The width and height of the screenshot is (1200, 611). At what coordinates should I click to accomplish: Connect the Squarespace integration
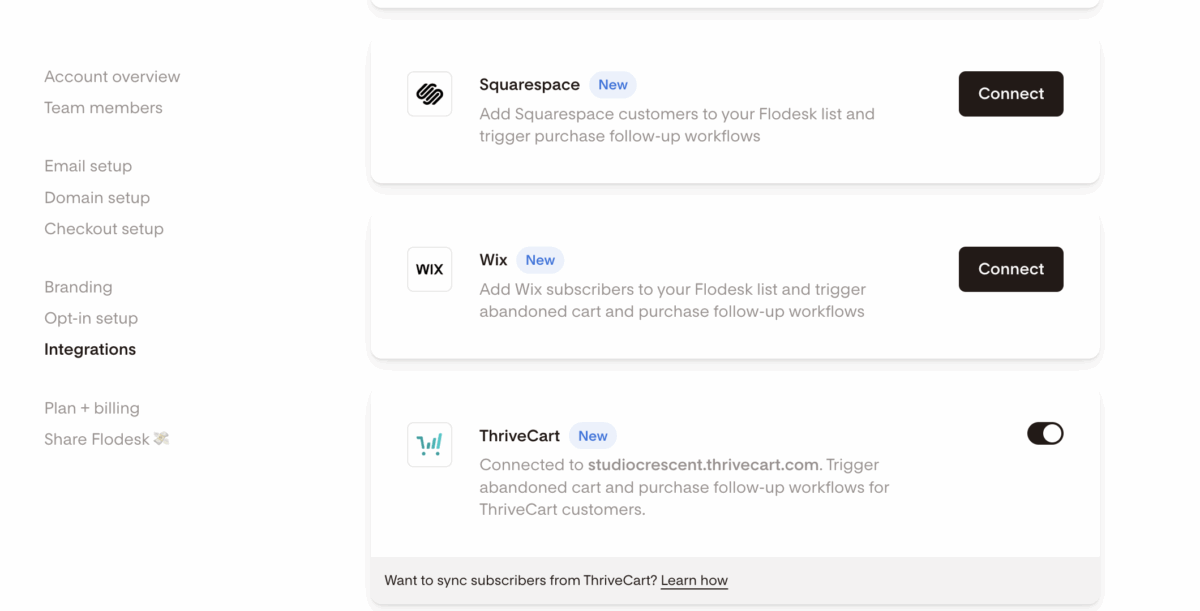(1010, 94)
